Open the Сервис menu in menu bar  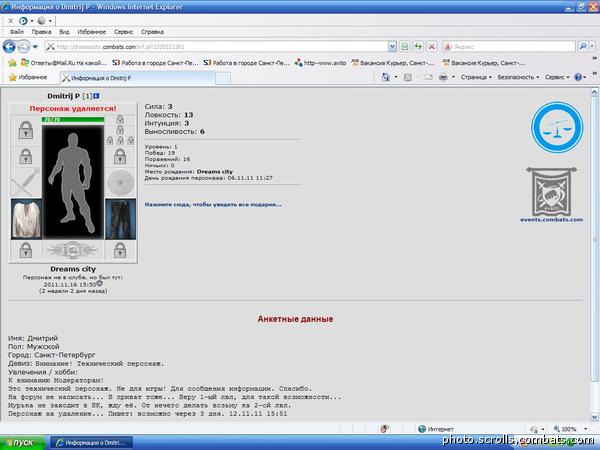coord(124,32)
